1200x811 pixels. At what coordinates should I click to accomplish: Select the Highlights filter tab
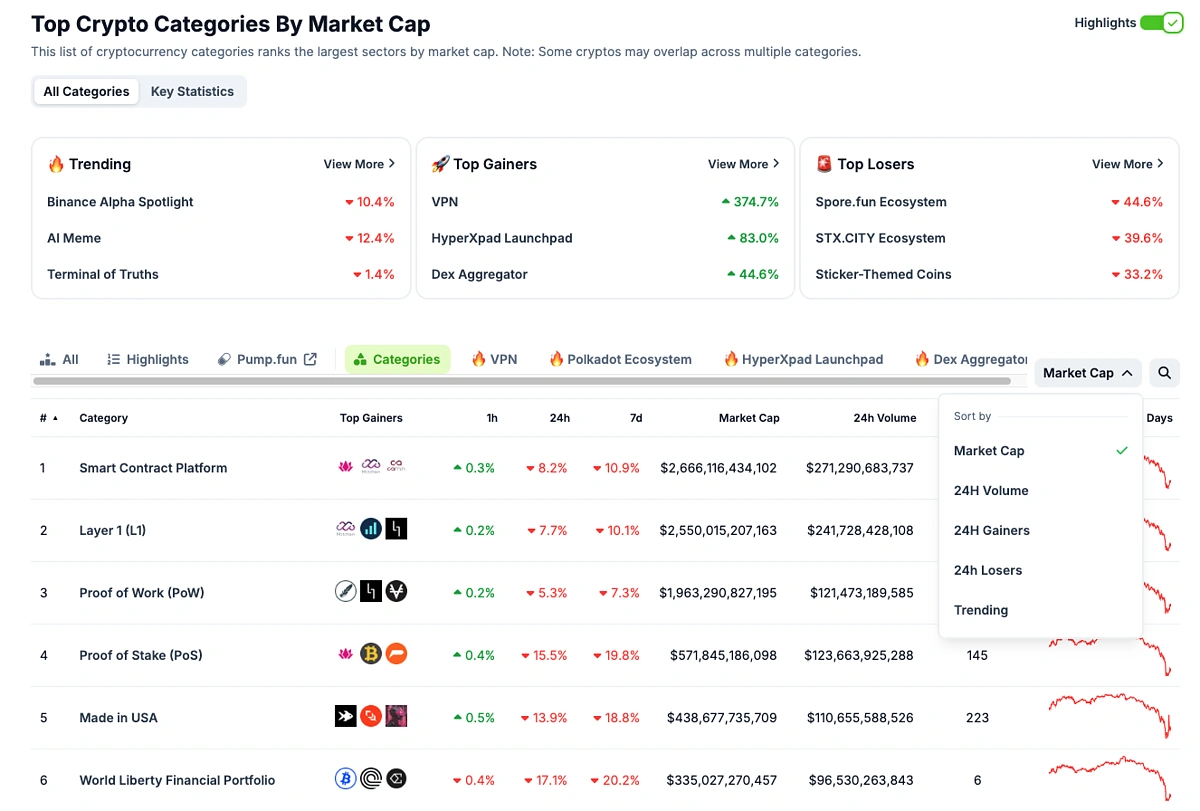coord(148,359)
